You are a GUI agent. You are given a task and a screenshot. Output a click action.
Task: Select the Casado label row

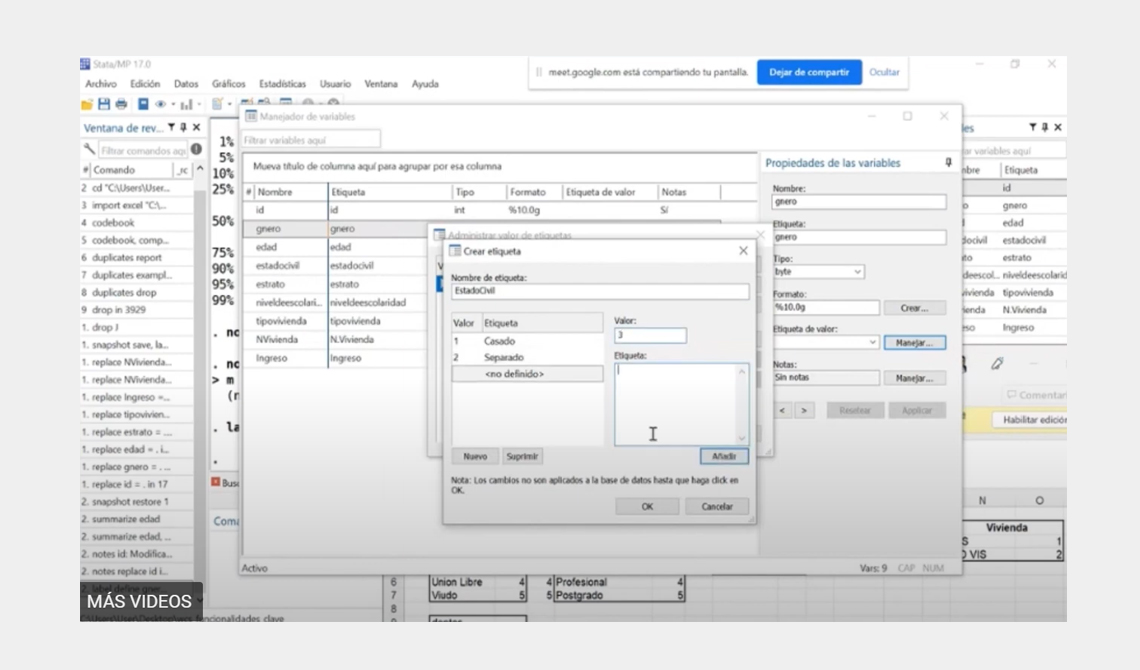pyautogui.click(x=527, y=341)
